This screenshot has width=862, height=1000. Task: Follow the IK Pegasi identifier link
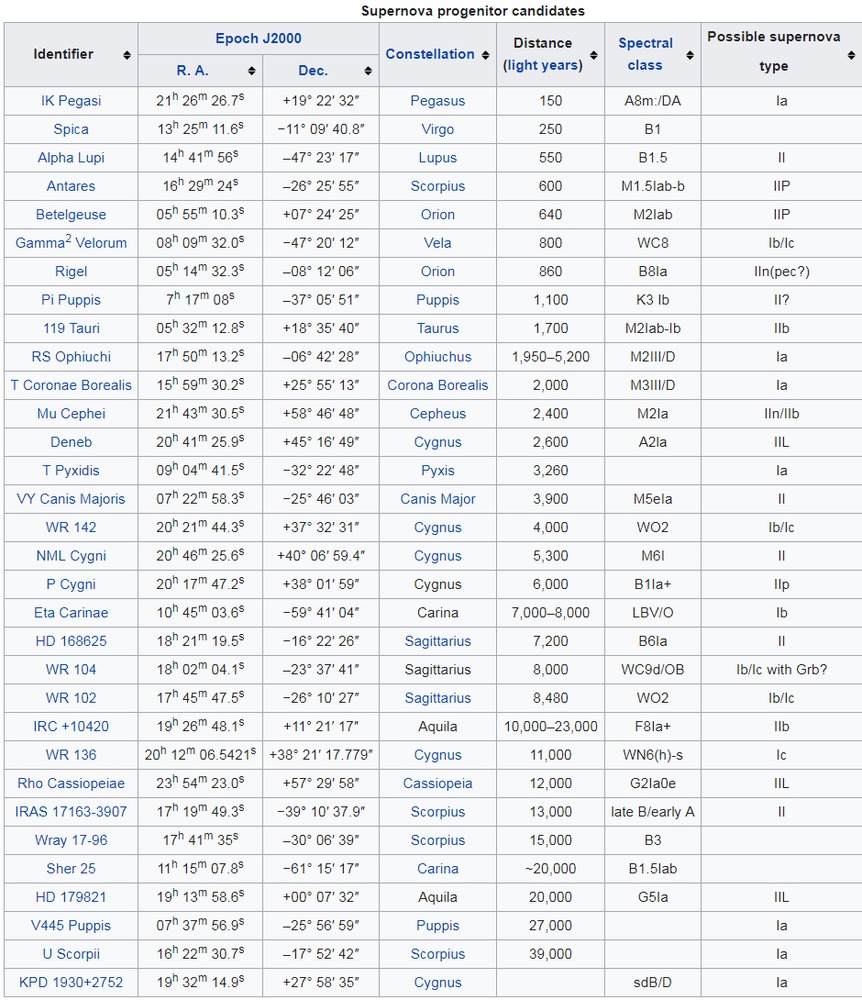click(x=71, y=101)
